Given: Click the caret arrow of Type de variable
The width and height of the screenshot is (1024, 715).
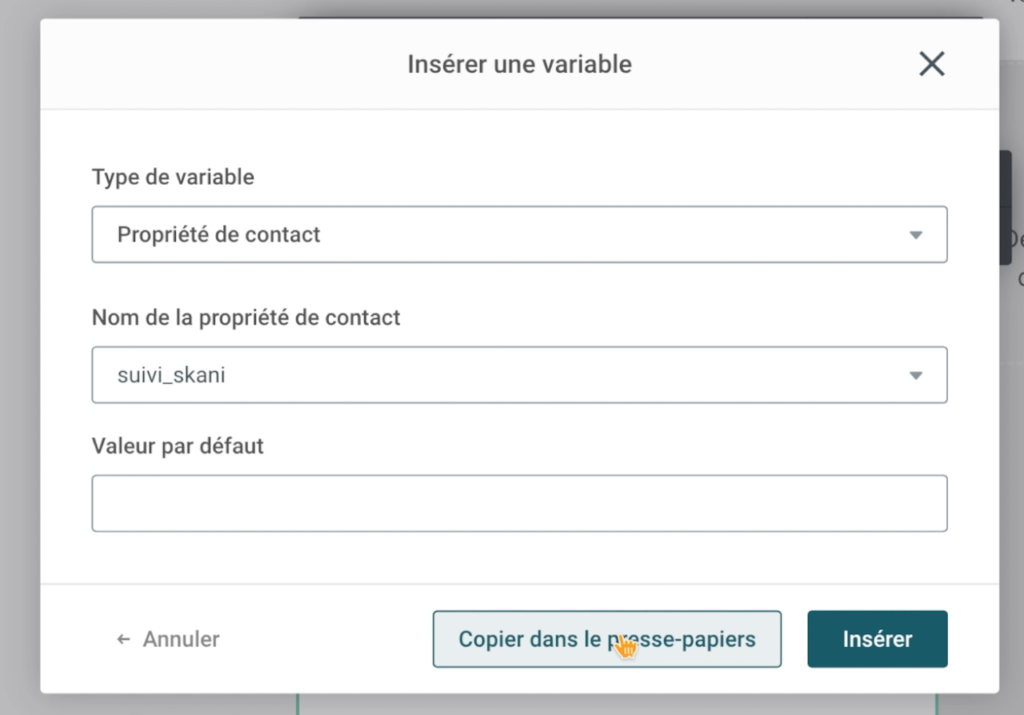Looking at the screenshot, I should (916, 235).
